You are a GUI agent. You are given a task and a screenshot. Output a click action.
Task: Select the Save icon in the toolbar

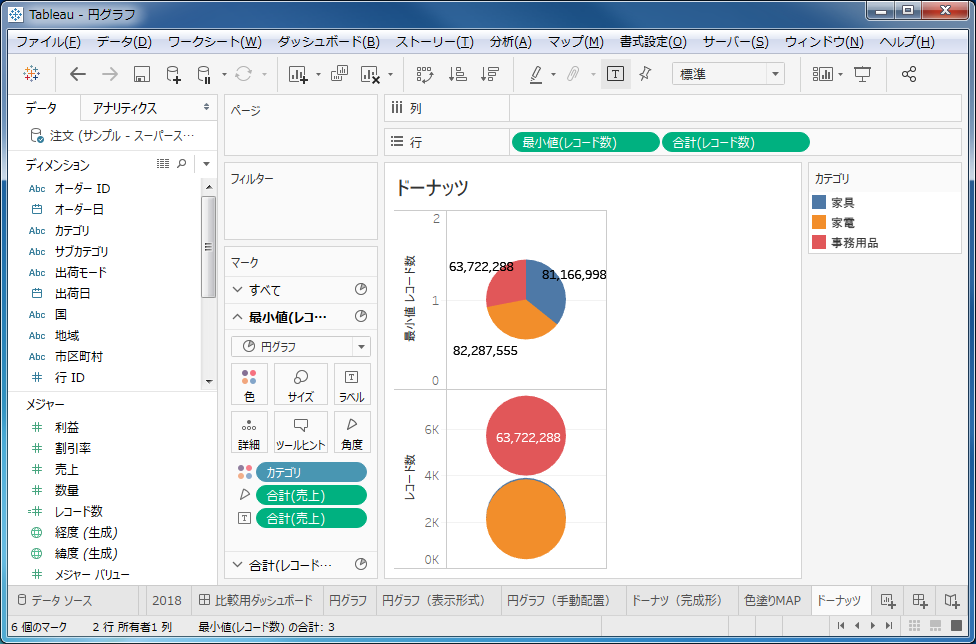click(141, 73)
